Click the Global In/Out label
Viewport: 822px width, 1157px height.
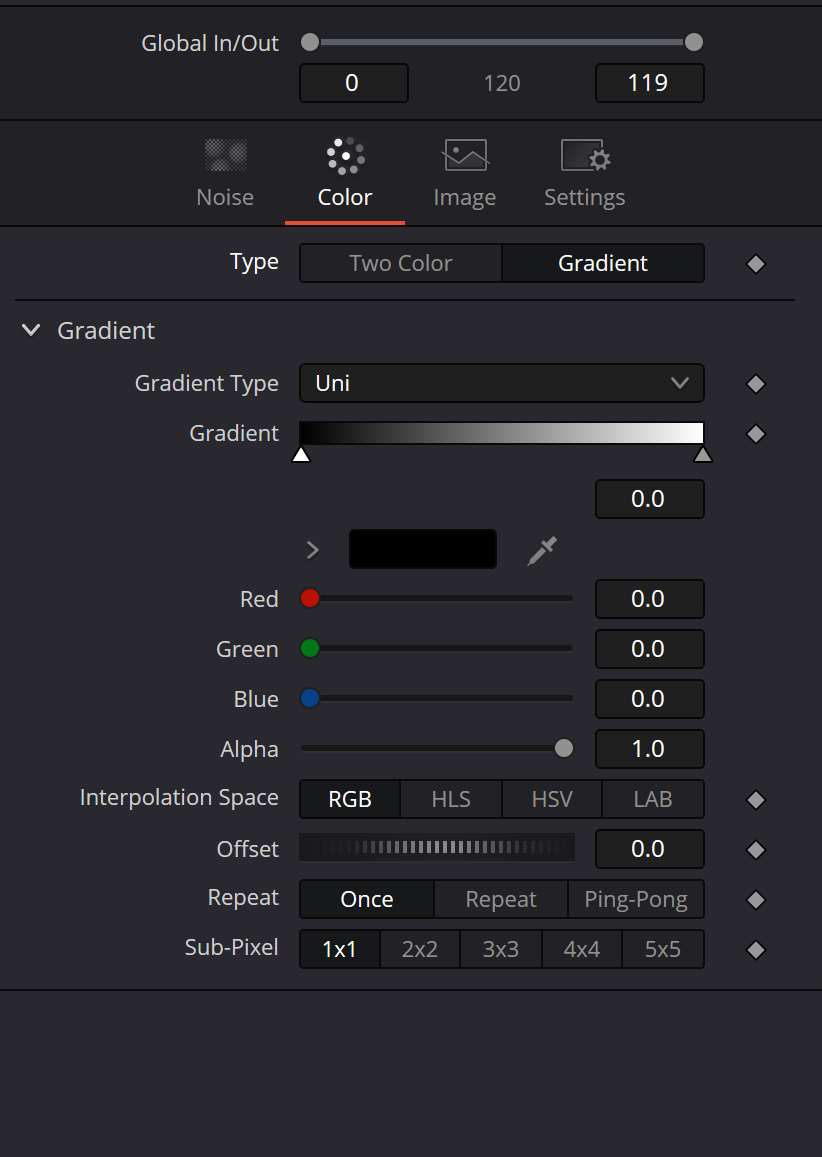pos(210,44)
